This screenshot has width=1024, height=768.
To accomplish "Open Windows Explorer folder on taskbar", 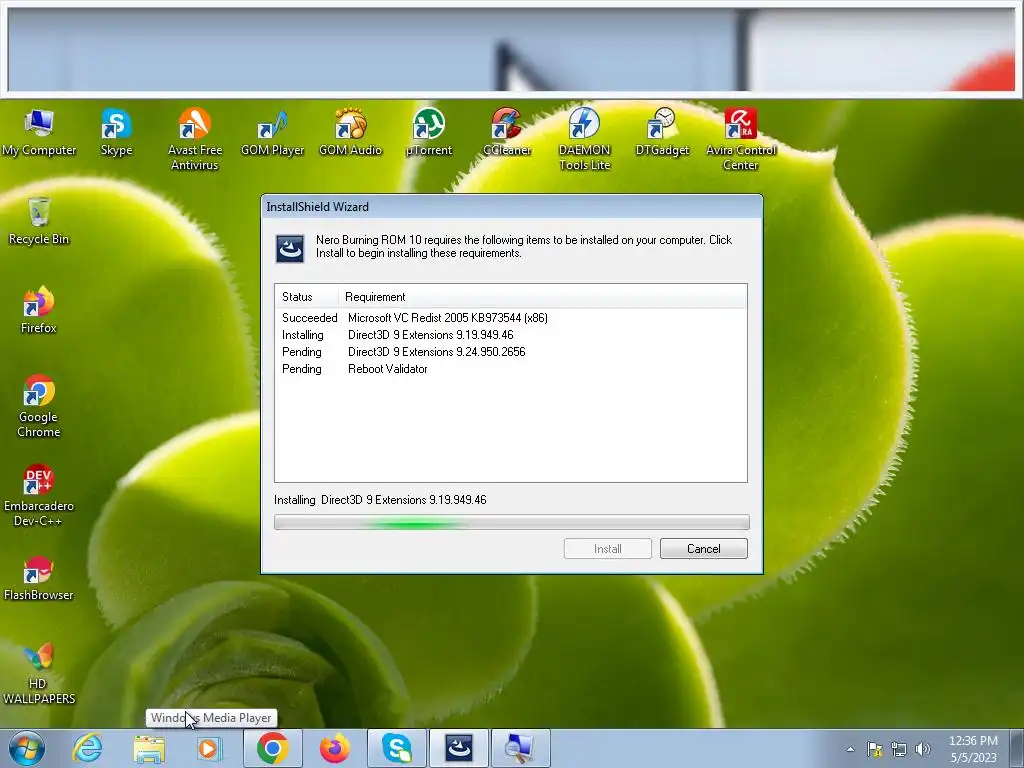I will [149, 748].
